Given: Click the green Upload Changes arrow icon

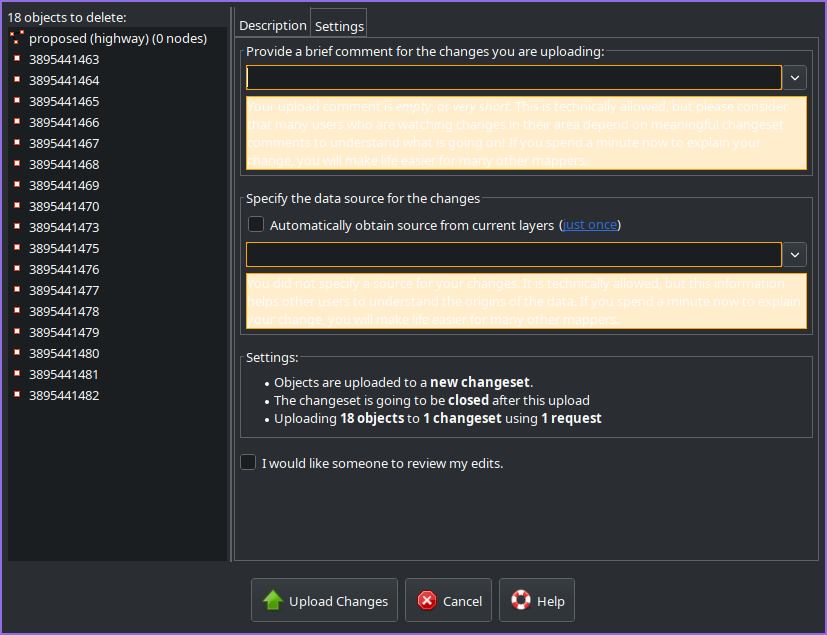Looking at the screenshot, I should 272,600.
